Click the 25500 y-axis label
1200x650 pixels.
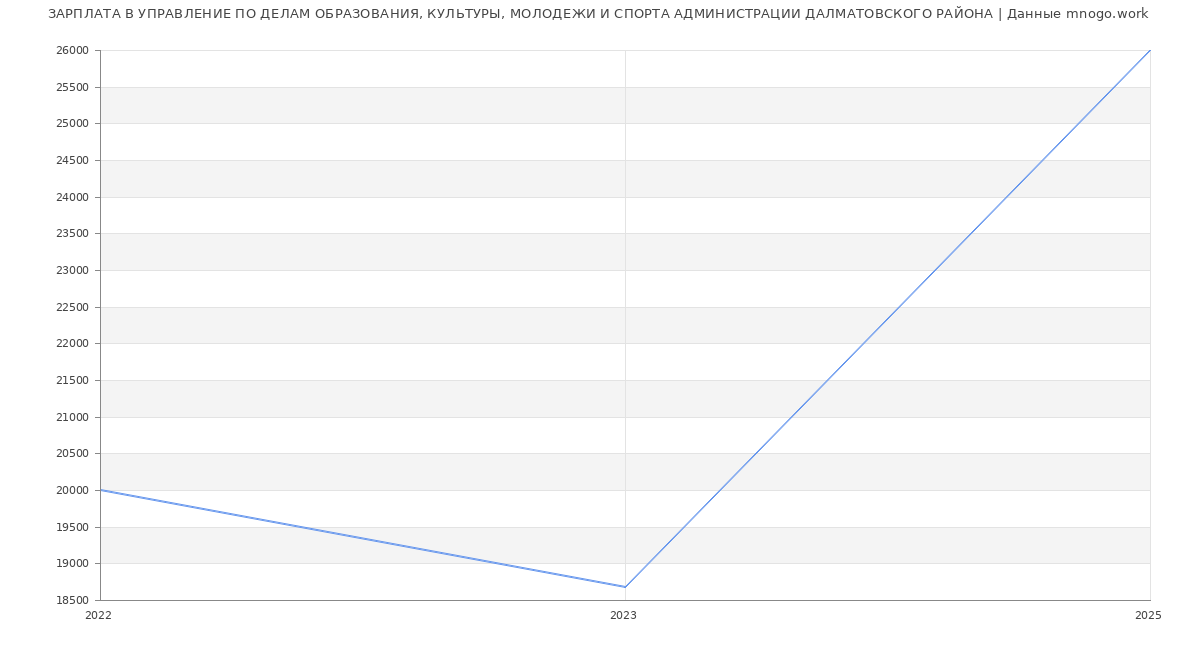click(x=74, y=87)
